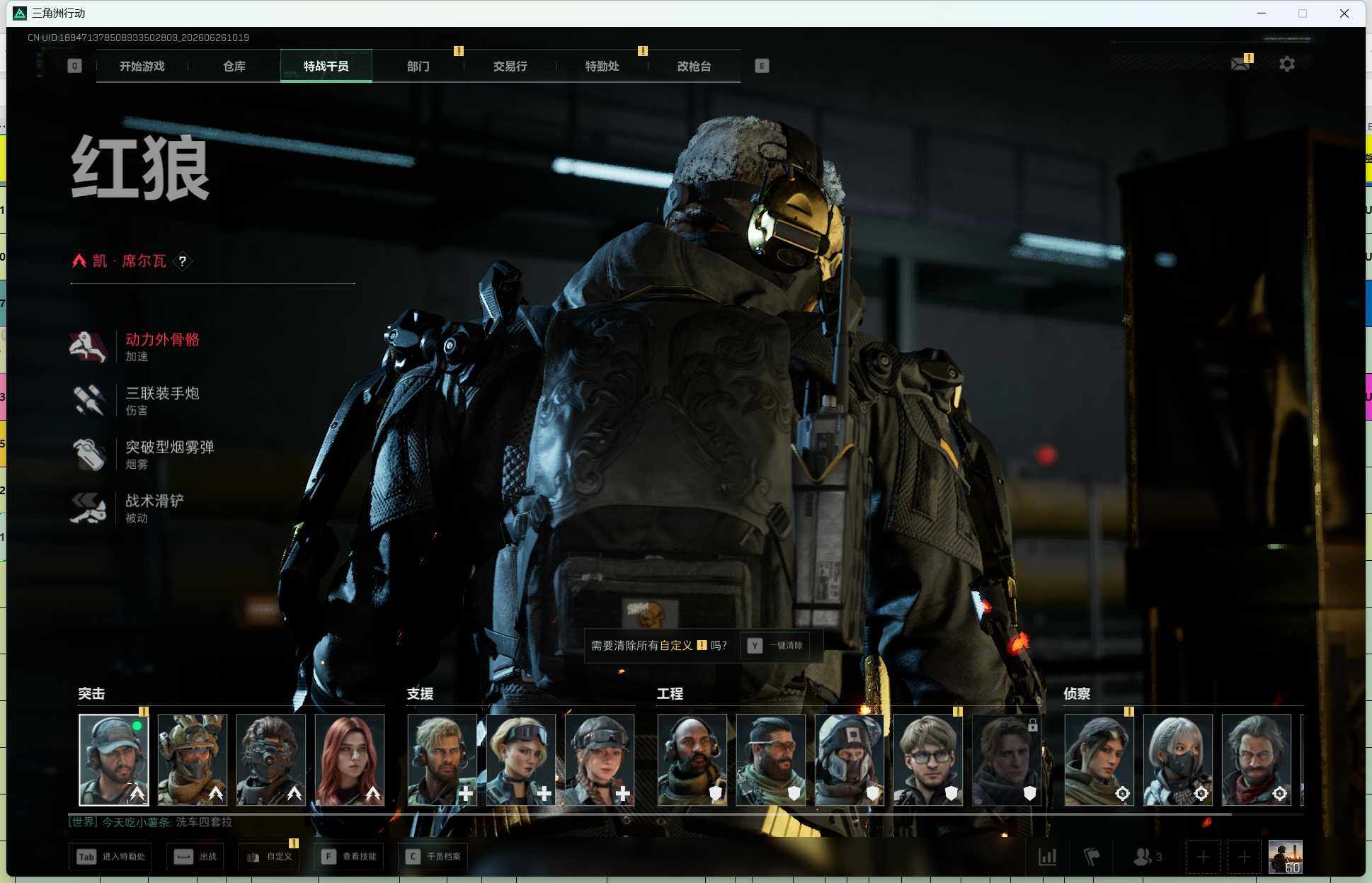The height and width of the screenshot is (883, 1372).
Task: Click the Q previous-tab key icon
Action: tap(74, 66)
